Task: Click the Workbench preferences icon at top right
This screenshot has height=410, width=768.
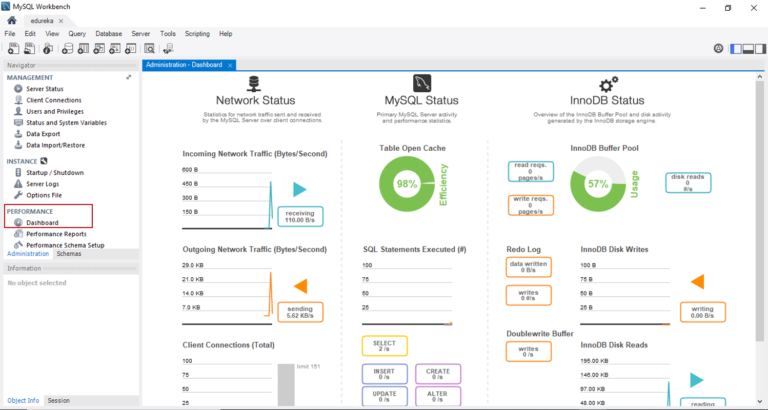Action: coord(718,47)
